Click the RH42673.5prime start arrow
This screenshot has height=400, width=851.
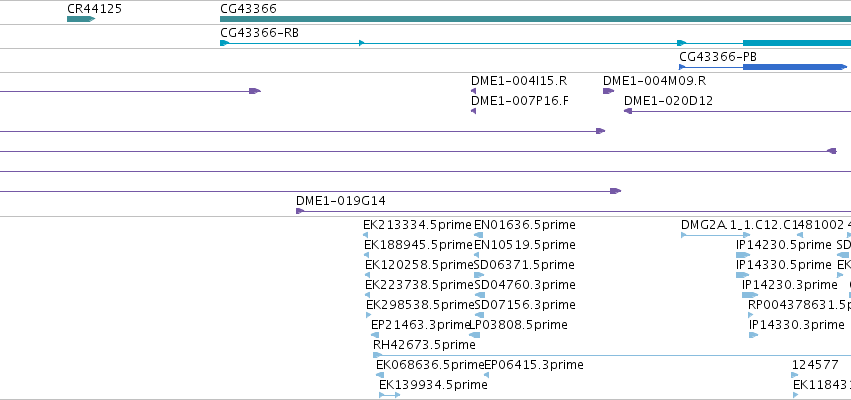click(x=378, y=355)
